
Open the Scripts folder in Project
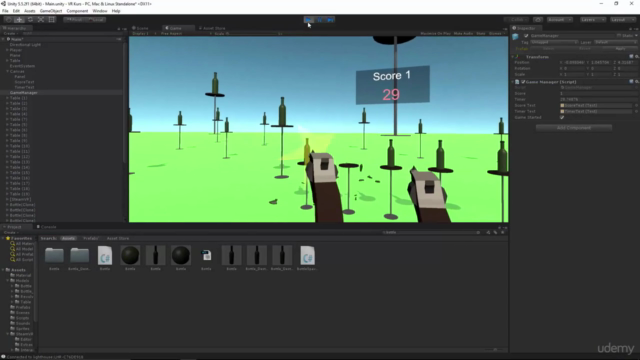tap(22, 318)
